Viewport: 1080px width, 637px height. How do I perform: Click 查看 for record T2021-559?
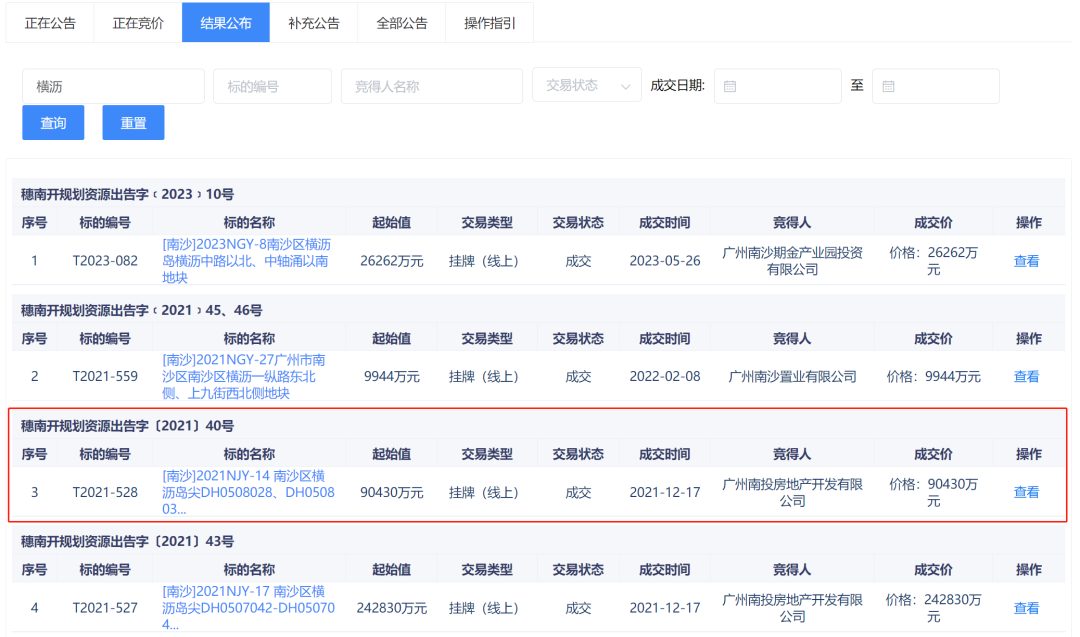click(1027, 377)
